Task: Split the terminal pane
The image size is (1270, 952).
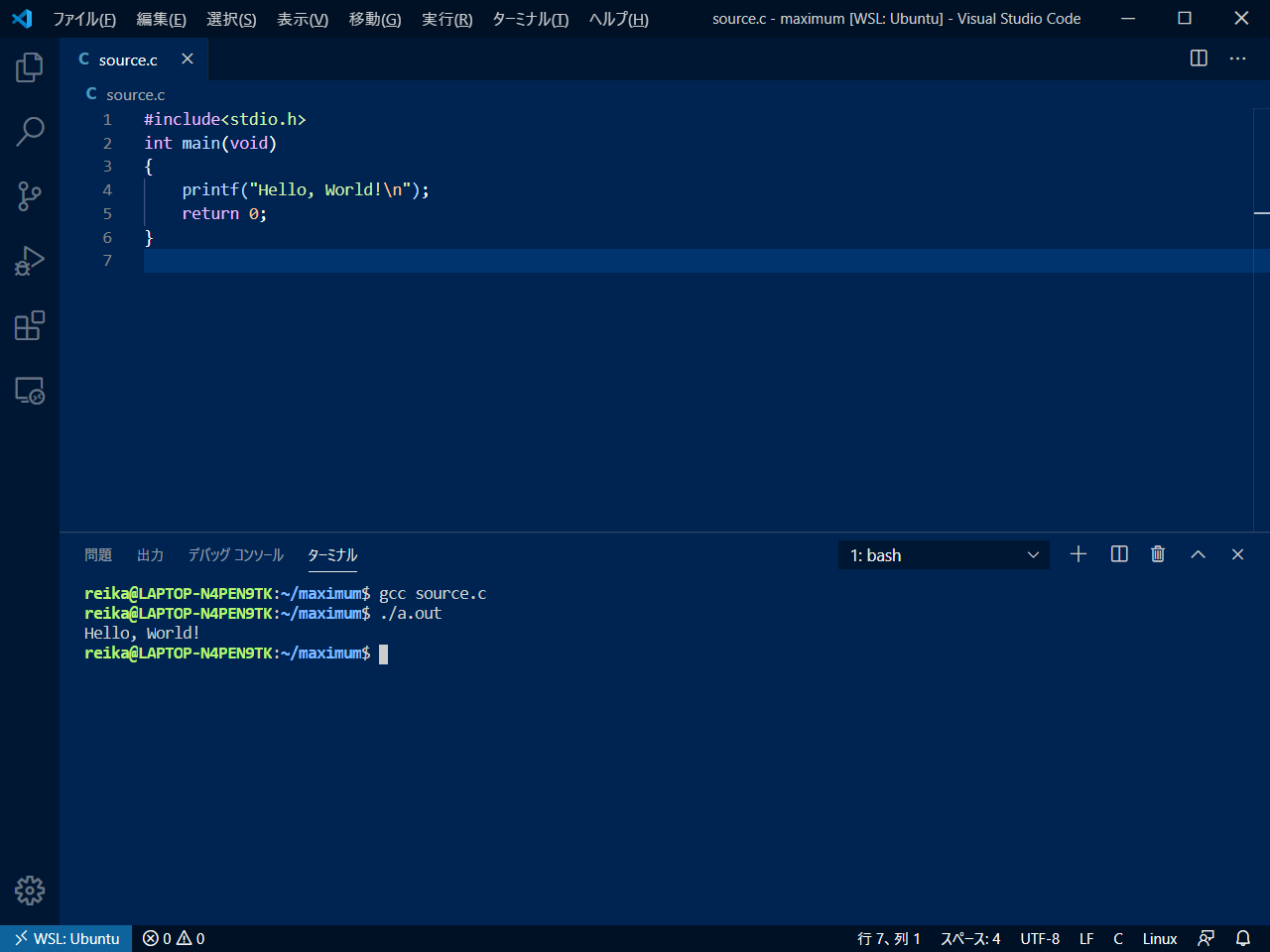Action: point(1119,554)
